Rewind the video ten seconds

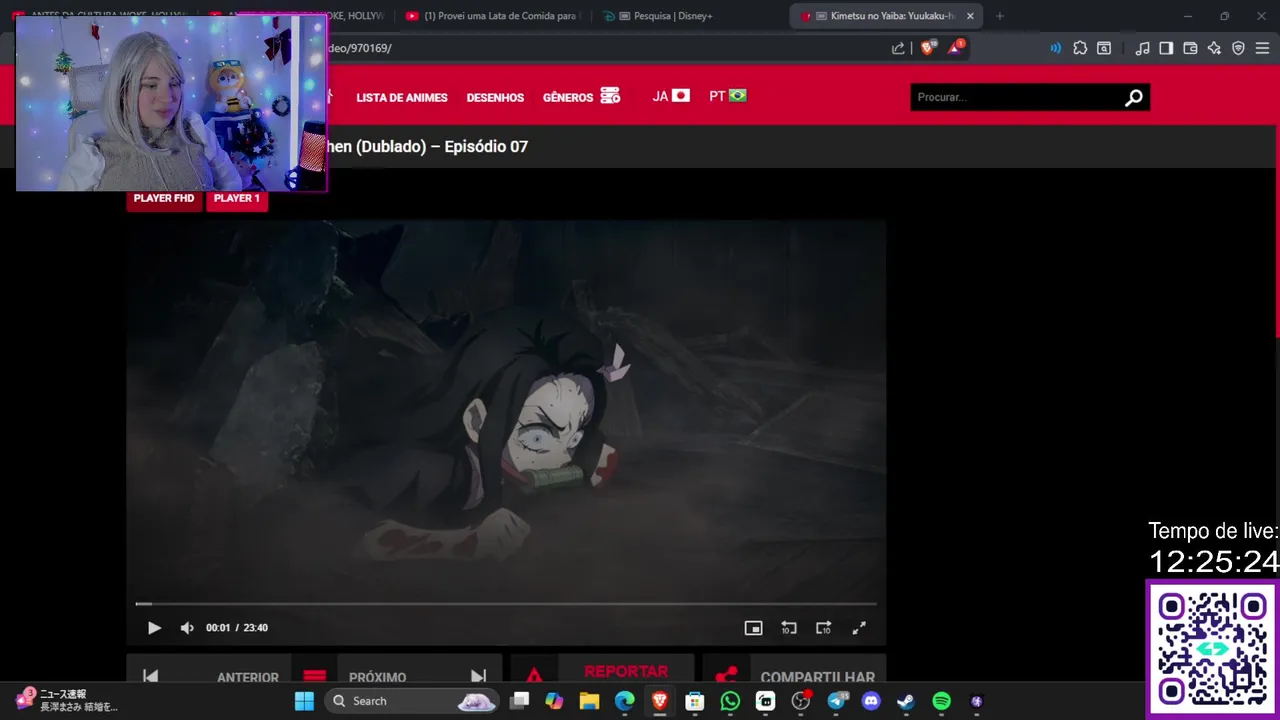(789, 628)
